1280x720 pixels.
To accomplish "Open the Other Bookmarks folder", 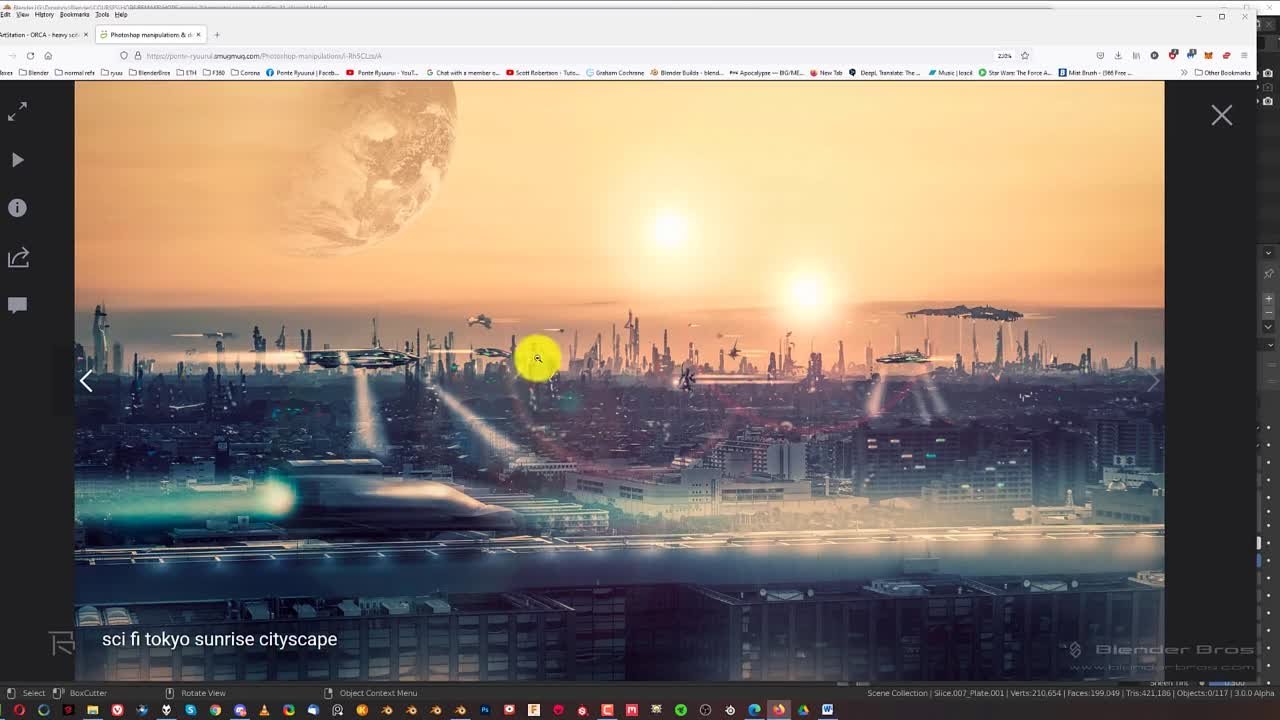I will pyautogui.click(x=1223, y=73).
